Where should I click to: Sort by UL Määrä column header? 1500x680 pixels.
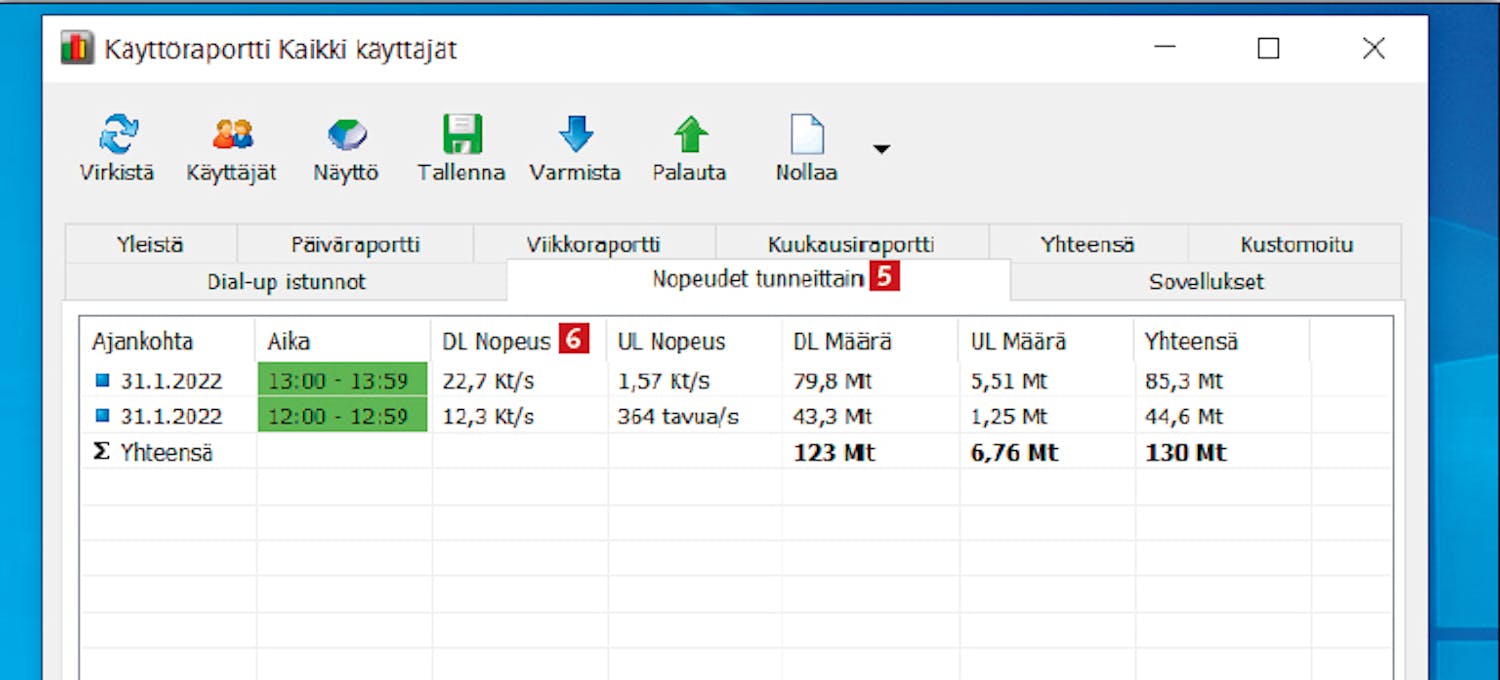[x=1018, y=342]
